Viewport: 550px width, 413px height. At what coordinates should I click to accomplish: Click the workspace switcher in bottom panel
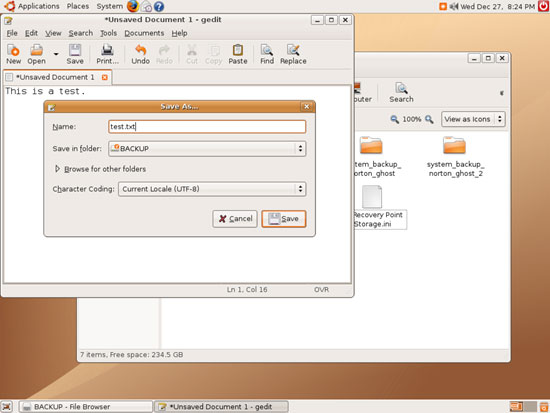click(x=523, y=407)
